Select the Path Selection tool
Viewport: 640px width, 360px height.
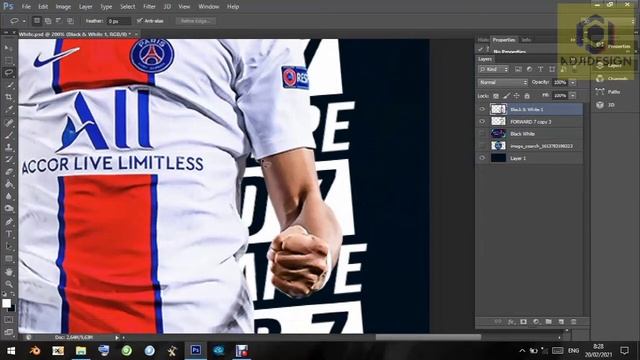point(9,247)
